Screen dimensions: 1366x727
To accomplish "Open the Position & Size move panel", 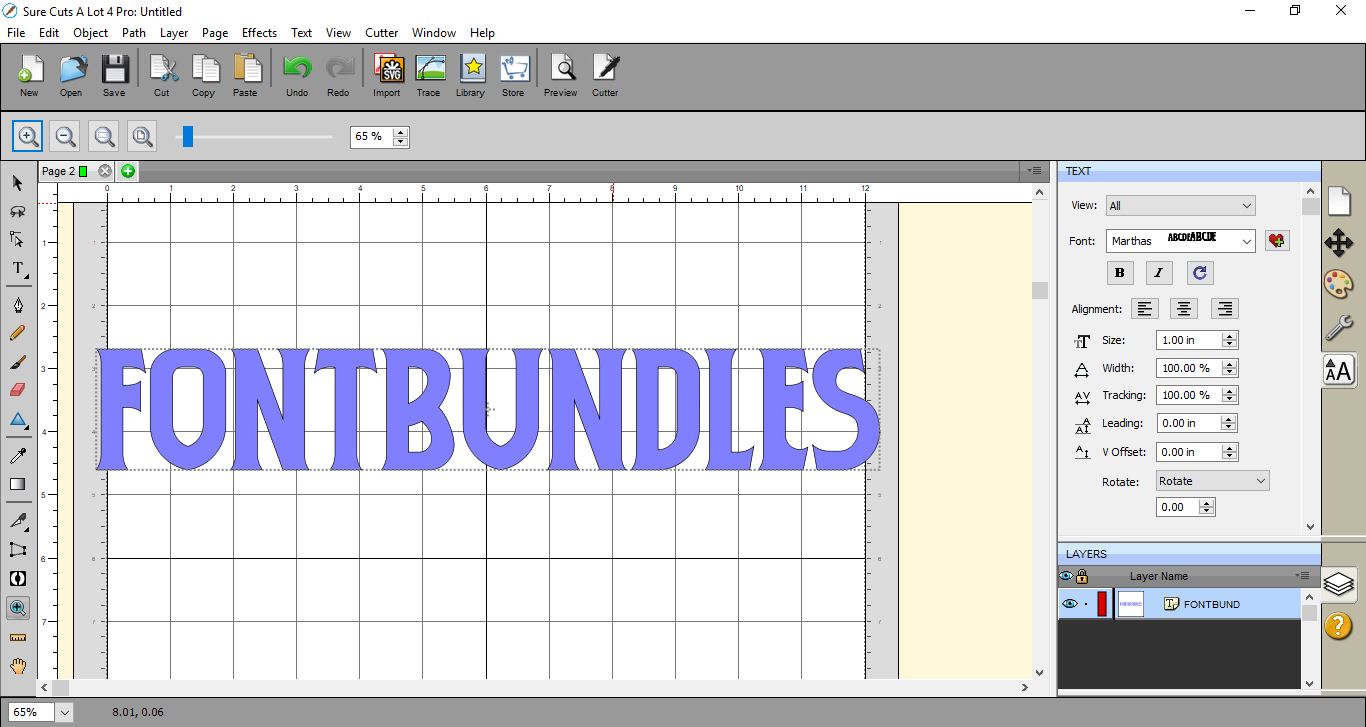I will (1338, 242).
